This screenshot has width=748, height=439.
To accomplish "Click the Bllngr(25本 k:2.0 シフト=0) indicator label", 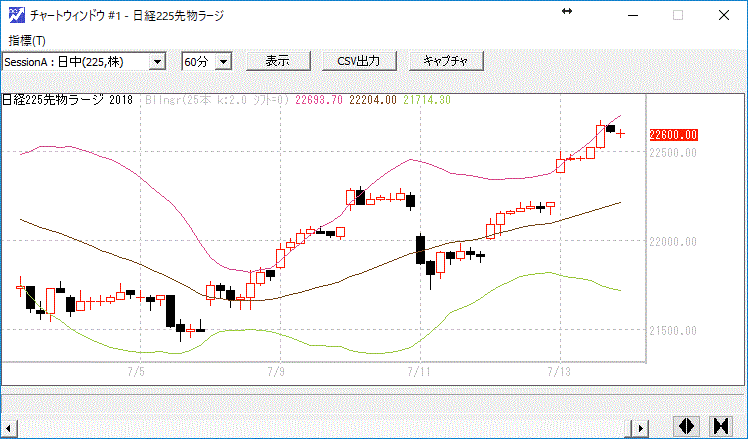I will (x=217, y=100).
